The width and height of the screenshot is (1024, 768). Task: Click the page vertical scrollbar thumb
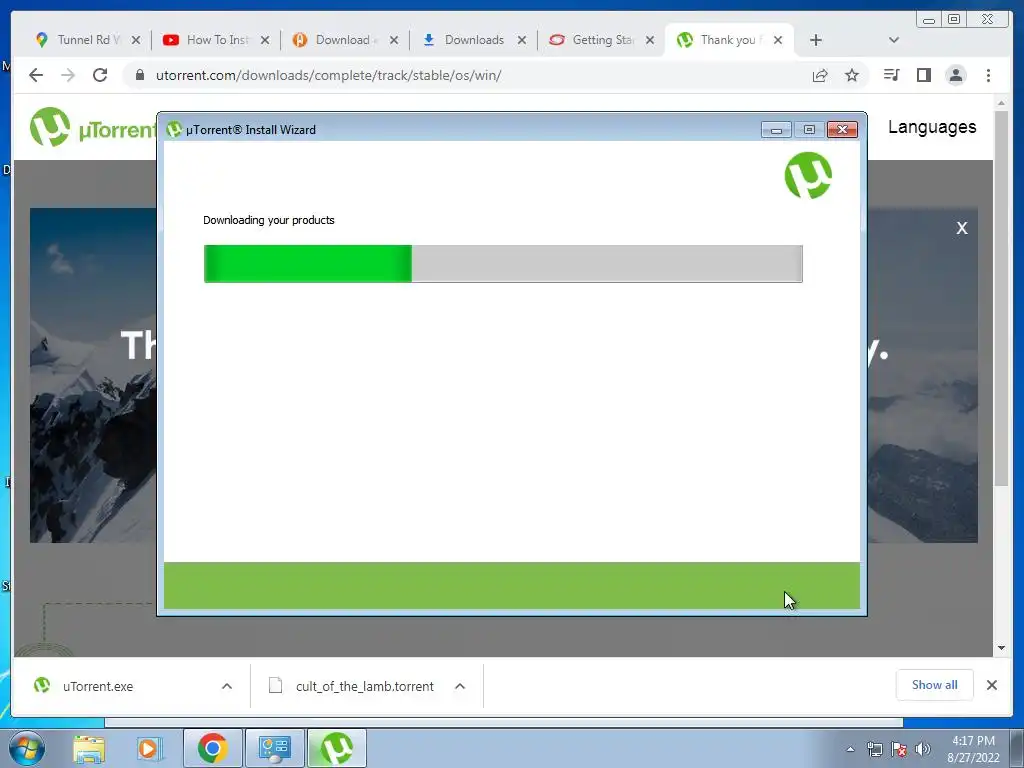(x=1001, y=298)
